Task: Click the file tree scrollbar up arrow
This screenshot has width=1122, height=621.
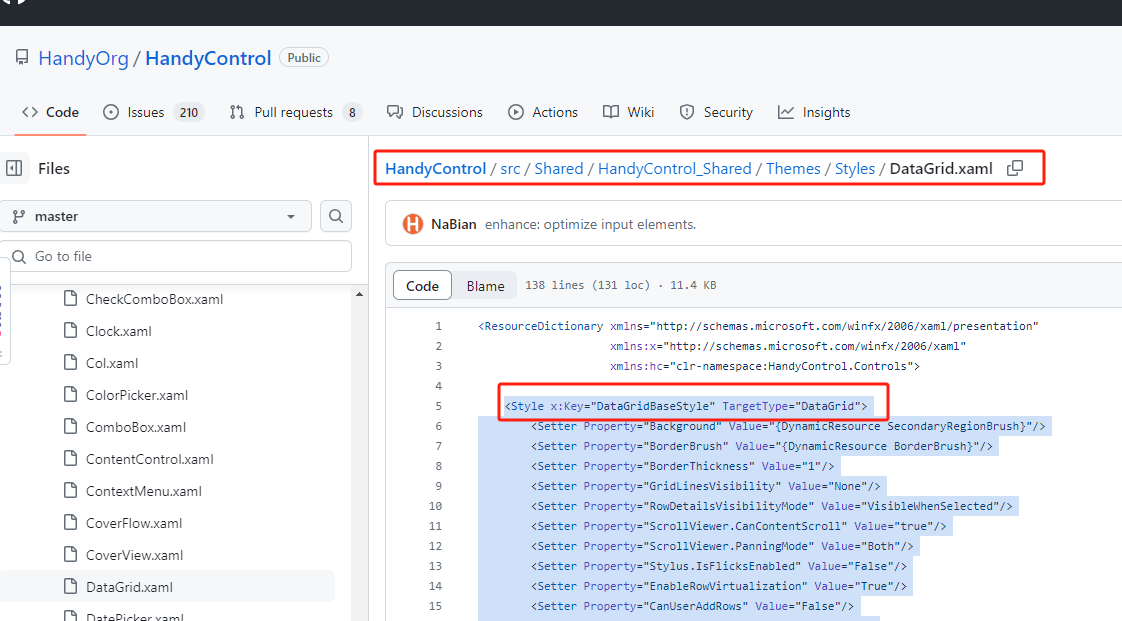Action: (359, 294)
